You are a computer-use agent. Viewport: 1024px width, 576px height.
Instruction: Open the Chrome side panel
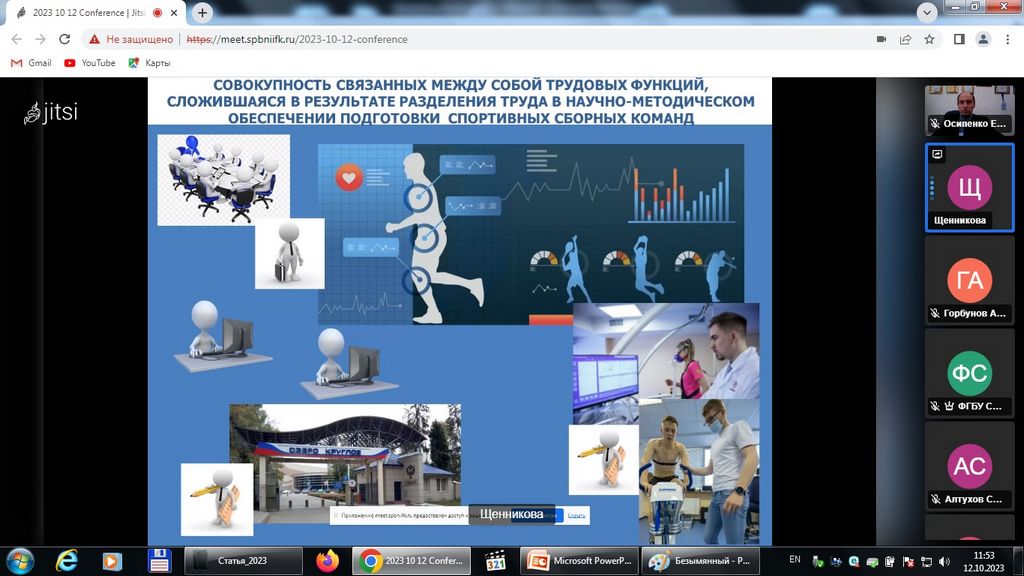959,39
